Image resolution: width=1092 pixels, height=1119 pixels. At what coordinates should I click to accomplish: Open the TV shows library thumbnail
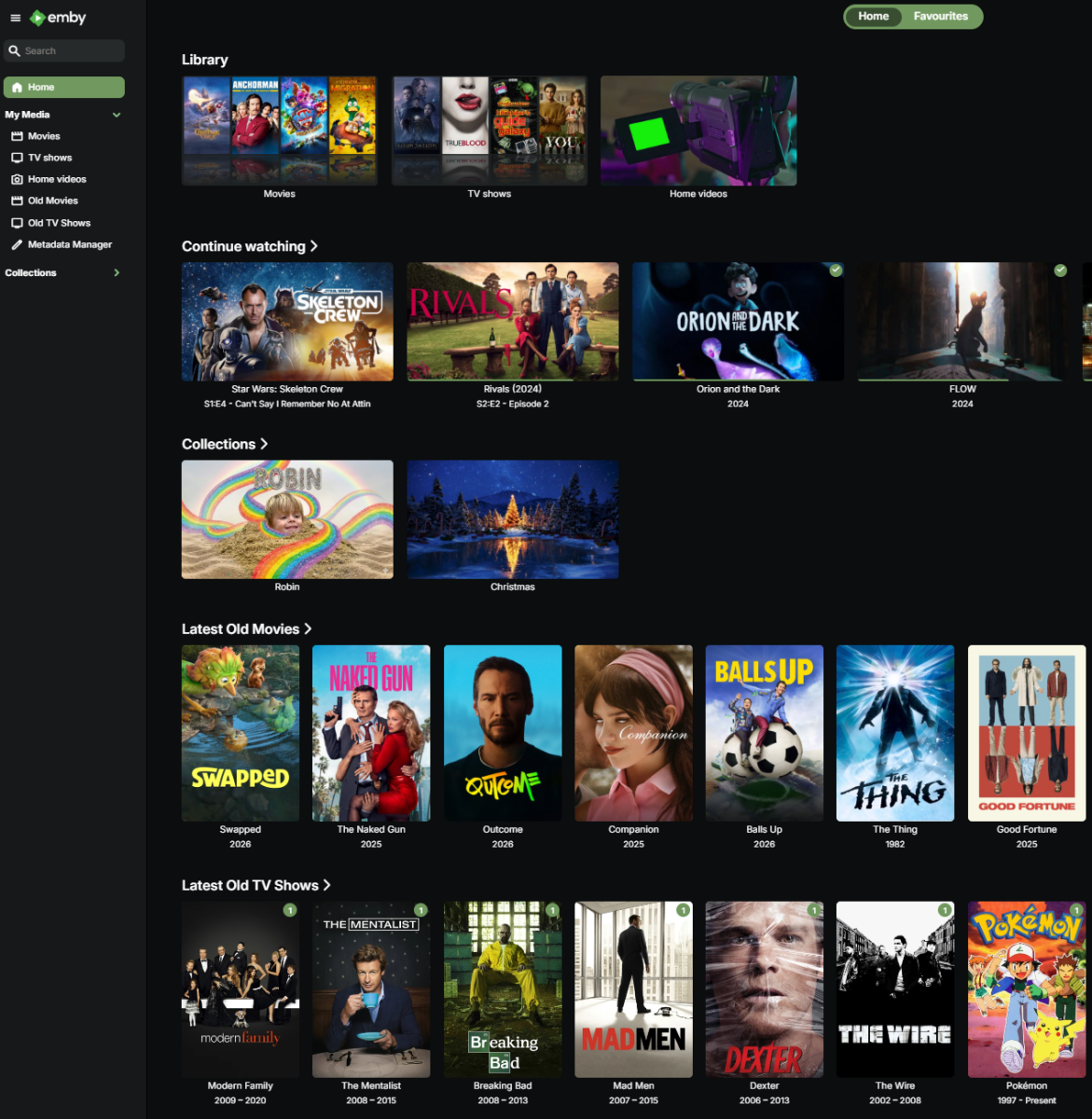tap(490, 131)
